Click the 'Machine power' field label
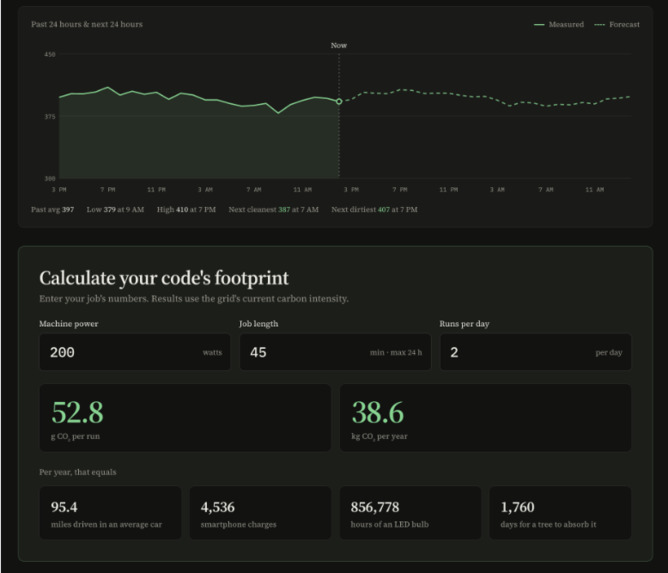Viewport: 668px width, 573px height. [x=69, y=324]
